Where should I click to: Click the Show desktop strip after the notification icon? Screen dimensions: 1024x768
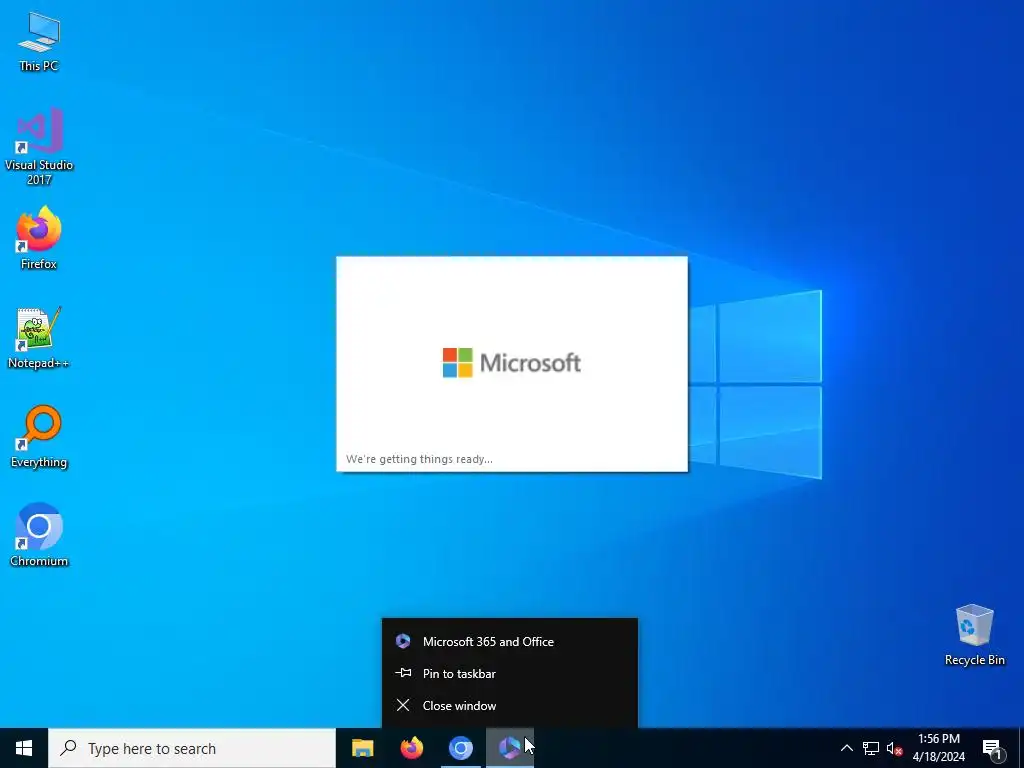click(x=1021, y=748)
